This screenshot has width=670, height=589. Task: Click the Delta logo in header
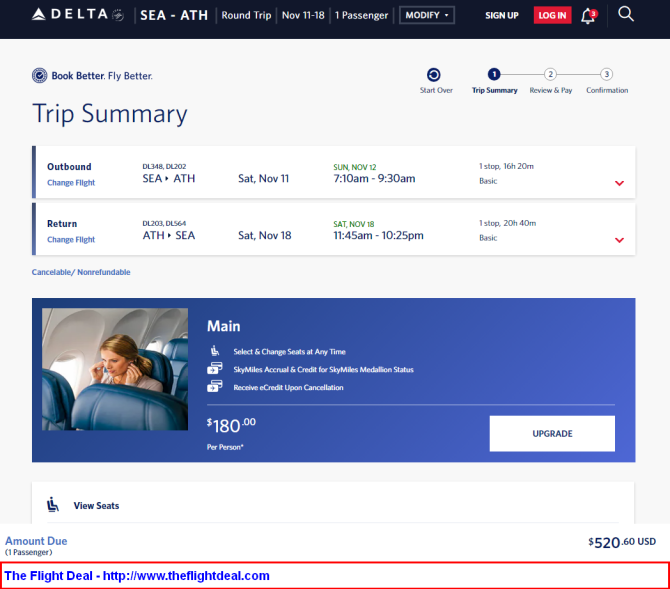coord(78,15)
